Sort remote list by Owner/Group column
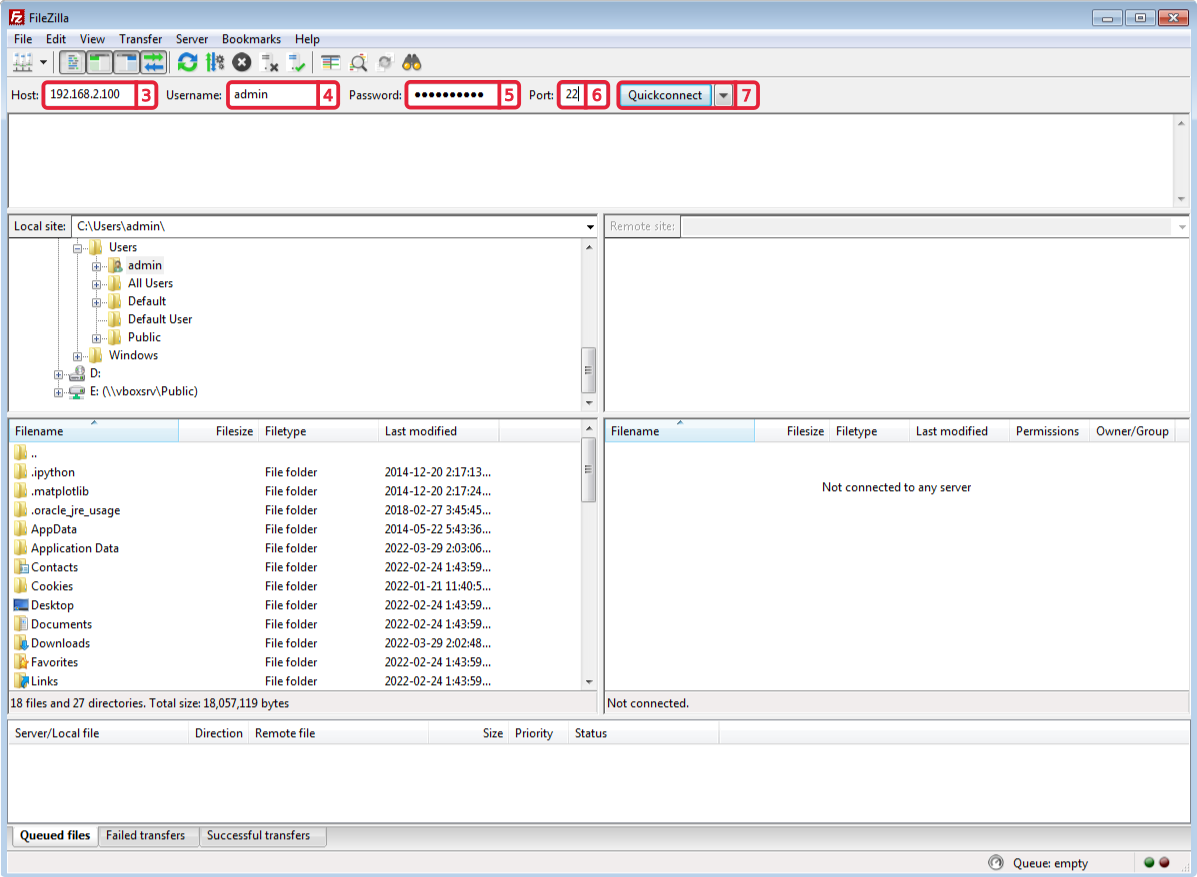This screenshot has width=1197, height=877. 1133,431
